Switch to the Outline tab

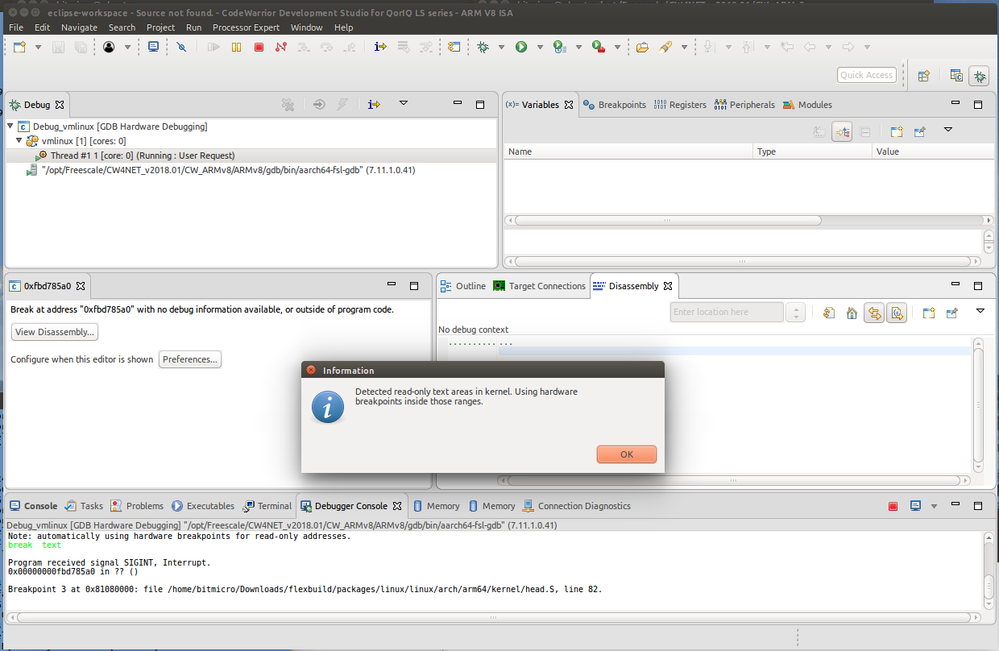coord(463,286)
